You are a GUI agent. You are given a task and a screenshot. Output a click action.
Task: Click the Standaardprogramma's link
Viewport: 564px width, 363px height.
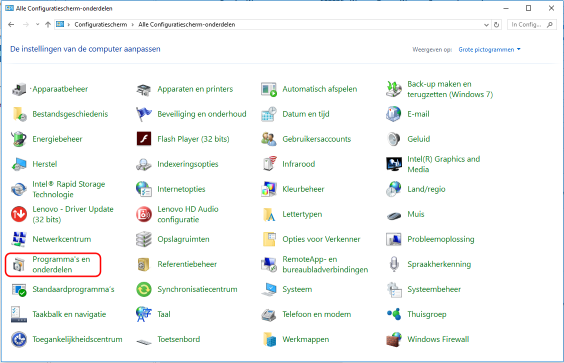(73, 289)
